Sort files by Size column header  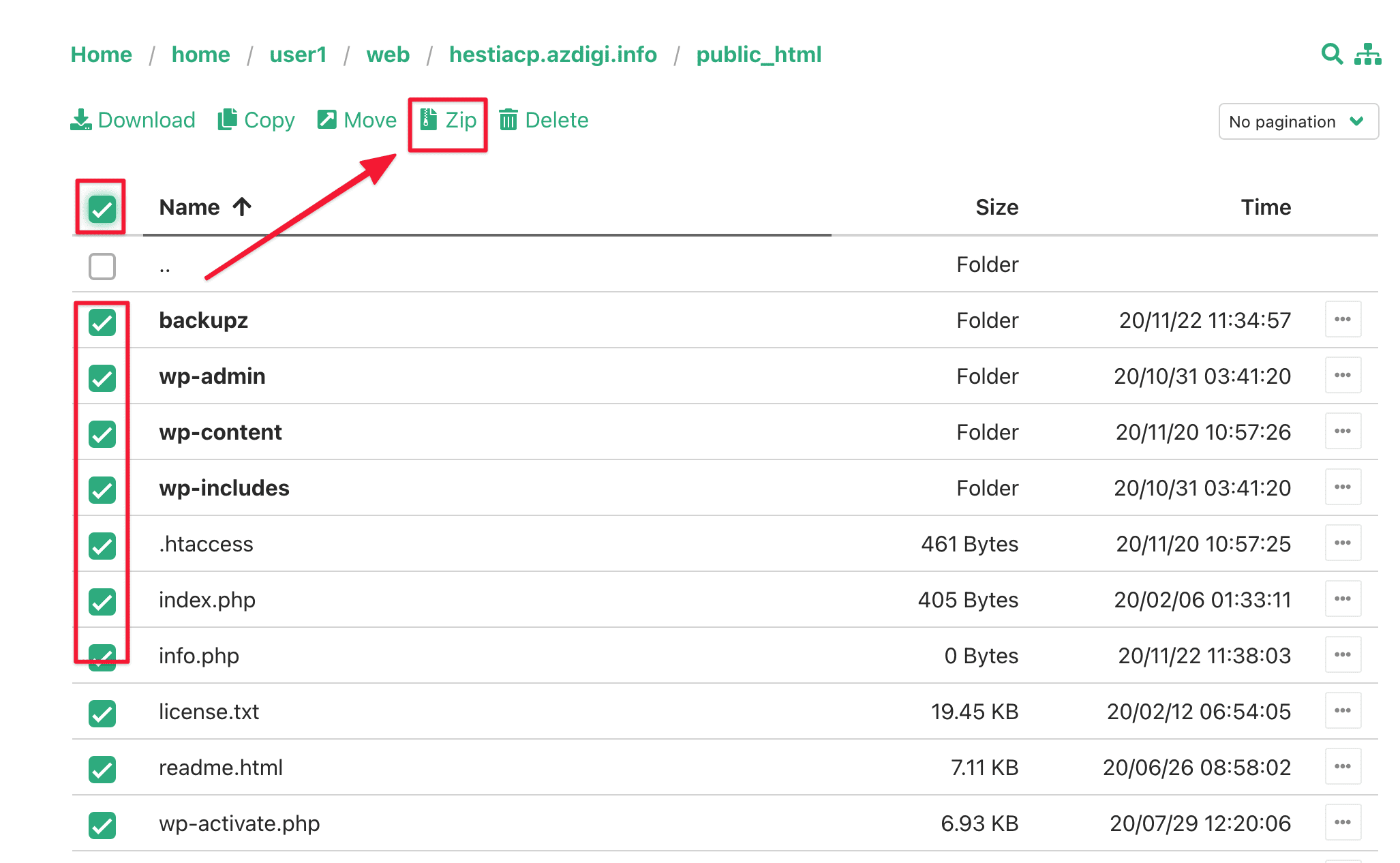[996, 207]
